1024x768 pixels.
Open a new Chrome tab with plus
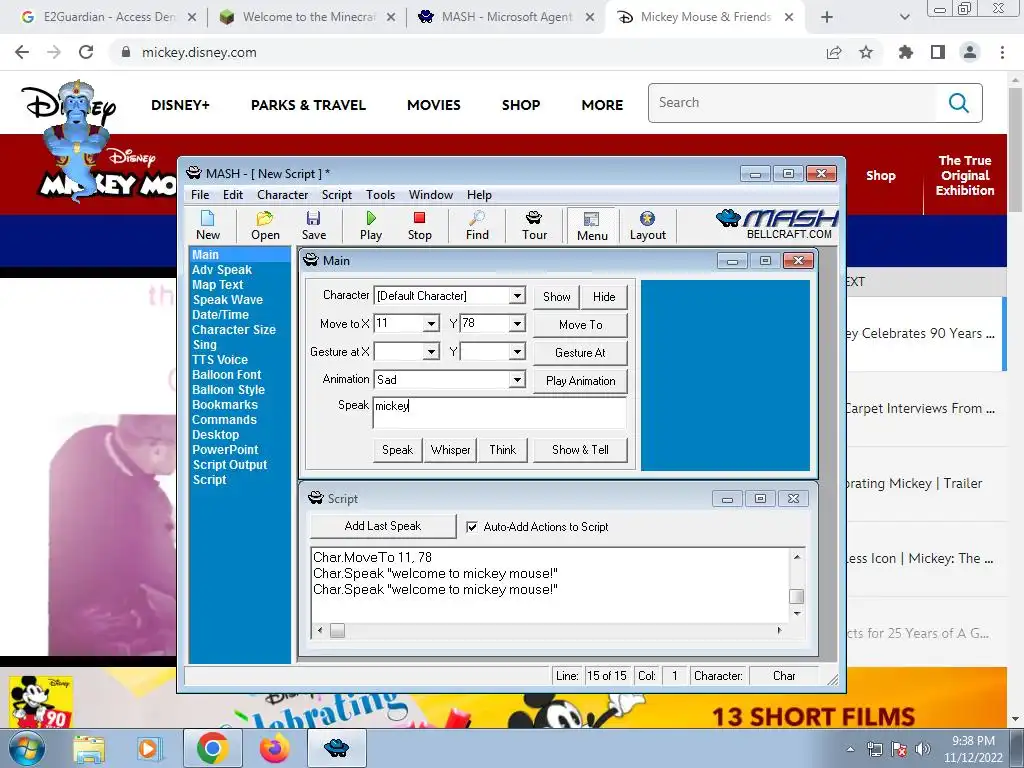[826, 17]
